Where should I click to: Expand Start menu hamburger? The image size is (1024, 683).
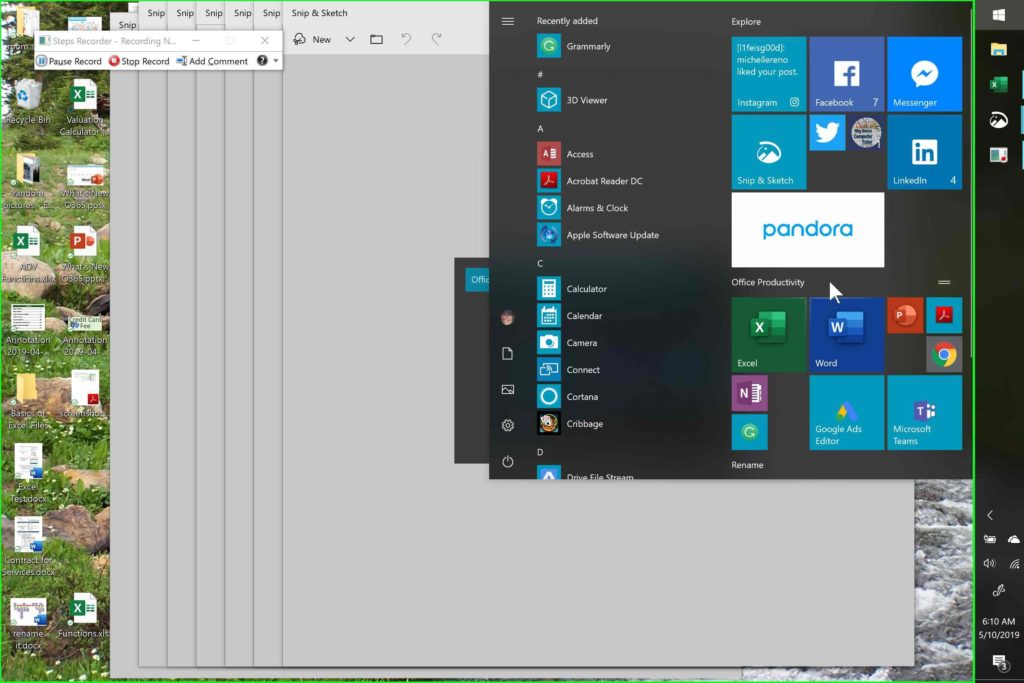pyautogui.click(x=507, y=22)
